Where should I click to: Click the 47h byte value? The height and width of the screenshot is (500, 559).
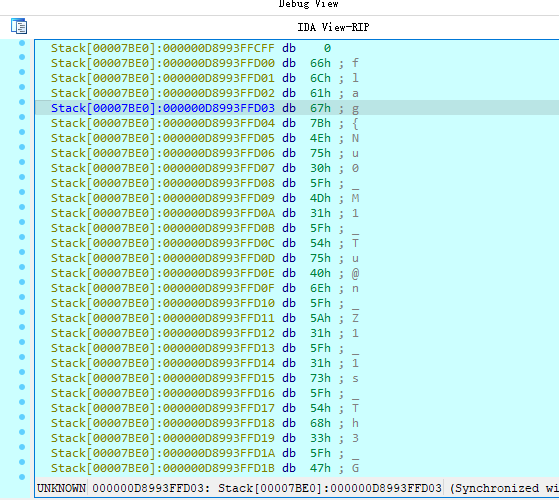click(x=320, y=468)
